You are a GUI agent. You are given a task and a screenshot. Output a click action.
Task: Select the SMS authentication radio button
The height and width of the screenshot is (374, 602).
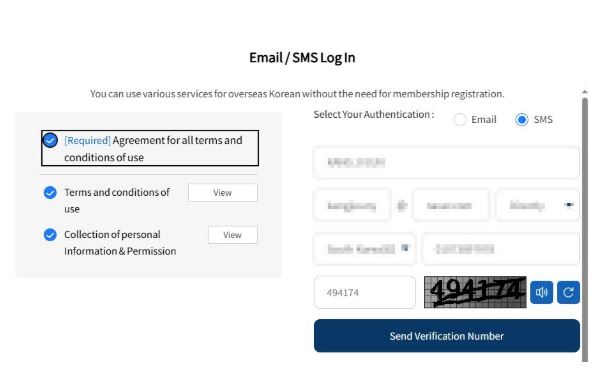pyautogui.click(x=521, y=119)
